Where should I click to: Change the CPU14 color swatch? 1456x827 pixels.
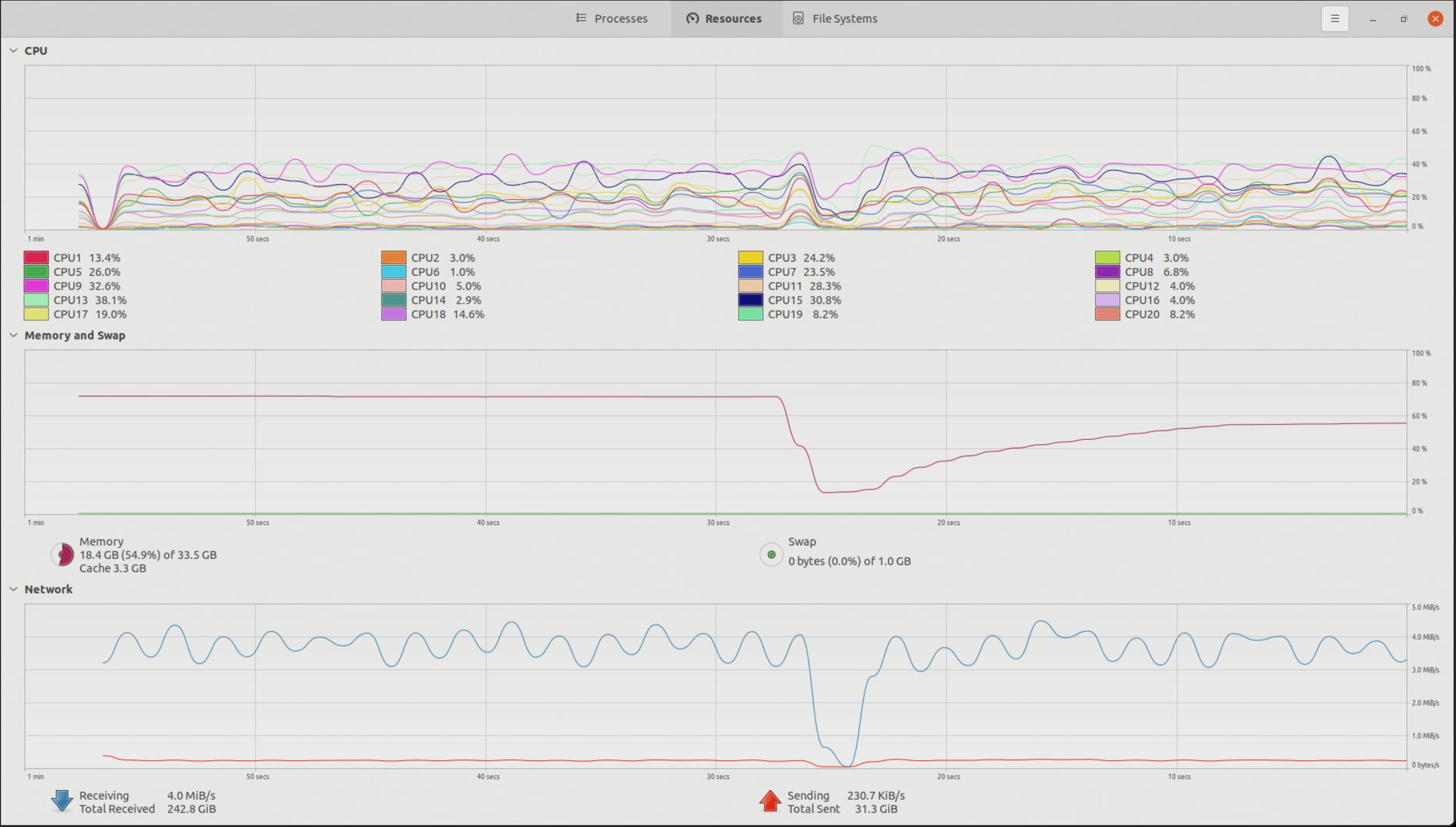(394, 300)
